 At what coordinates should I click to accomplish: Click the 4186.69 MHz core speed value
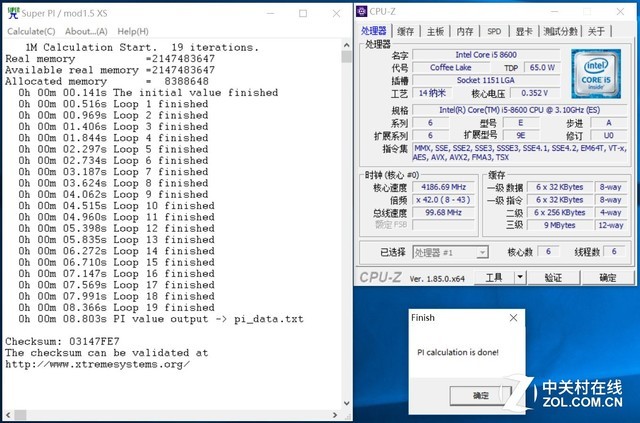444,187
